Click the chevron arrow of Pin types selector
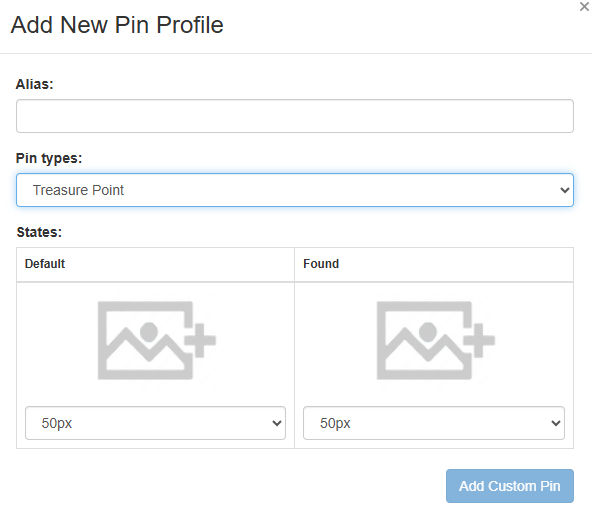The image size is (592, 531). [x=564, y=190]
